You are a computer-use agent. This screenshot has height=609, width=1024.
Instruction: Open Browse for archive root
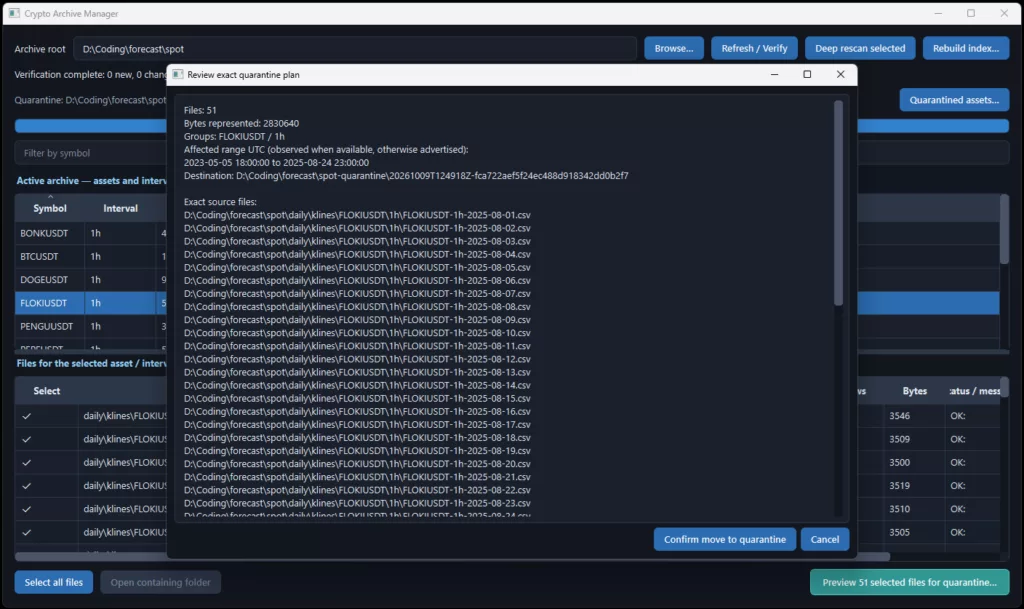click(x=674, y=48)
